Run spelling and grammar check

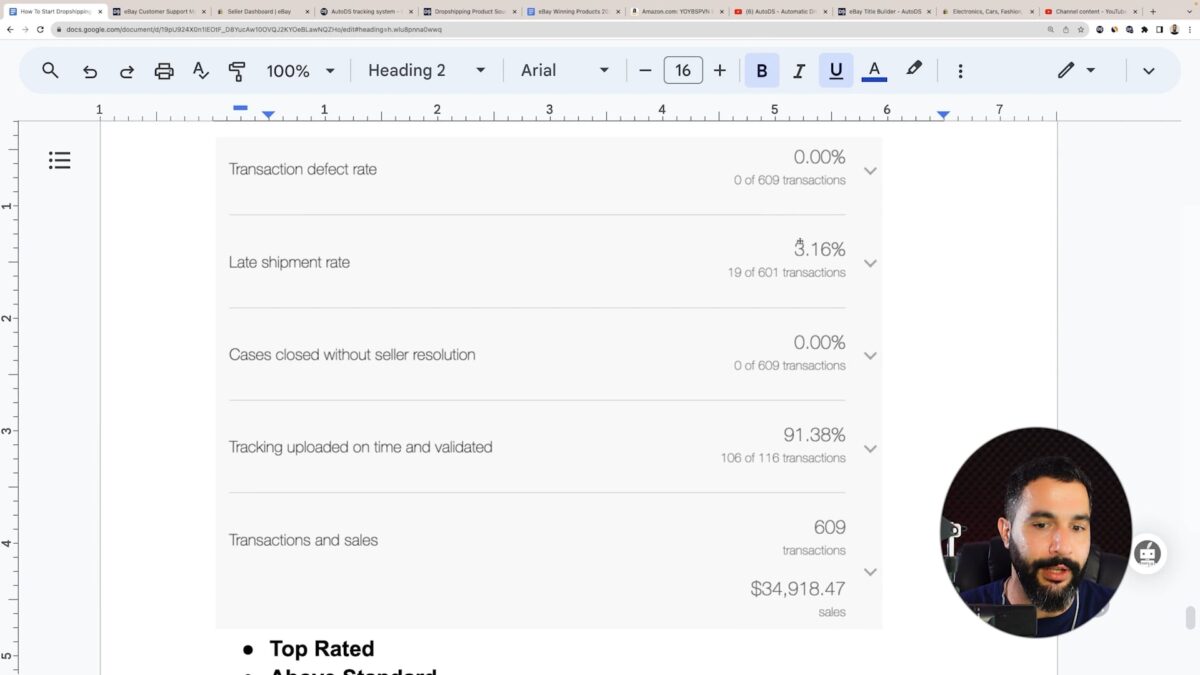click(x=201, y=71)
